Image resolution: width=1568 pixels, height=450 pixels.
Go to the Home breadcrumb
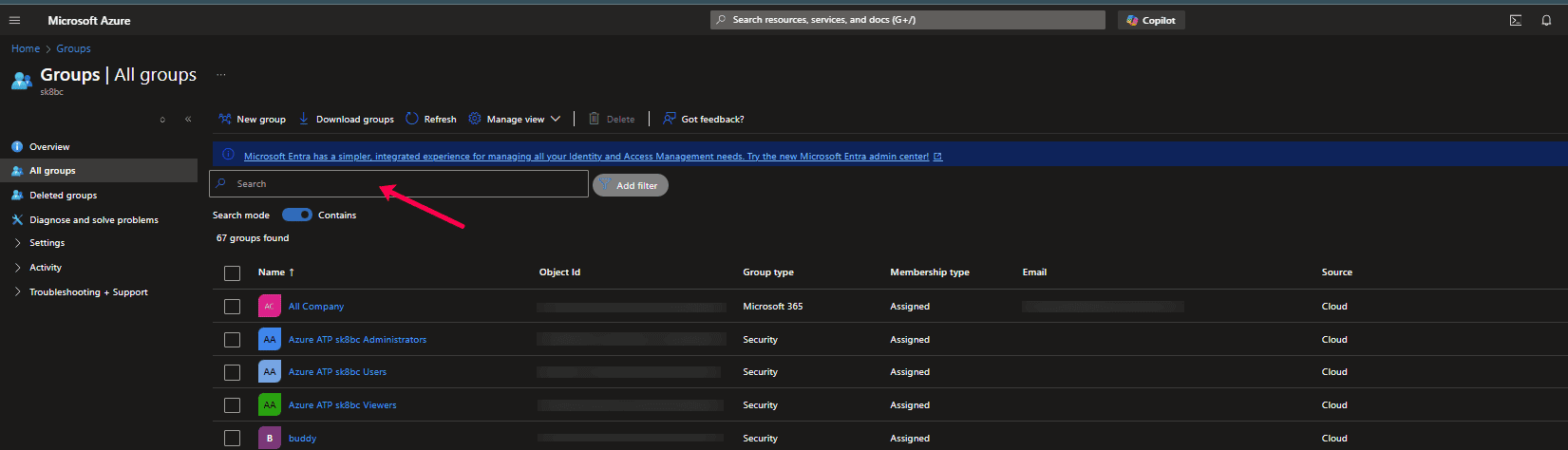[26, 48]
